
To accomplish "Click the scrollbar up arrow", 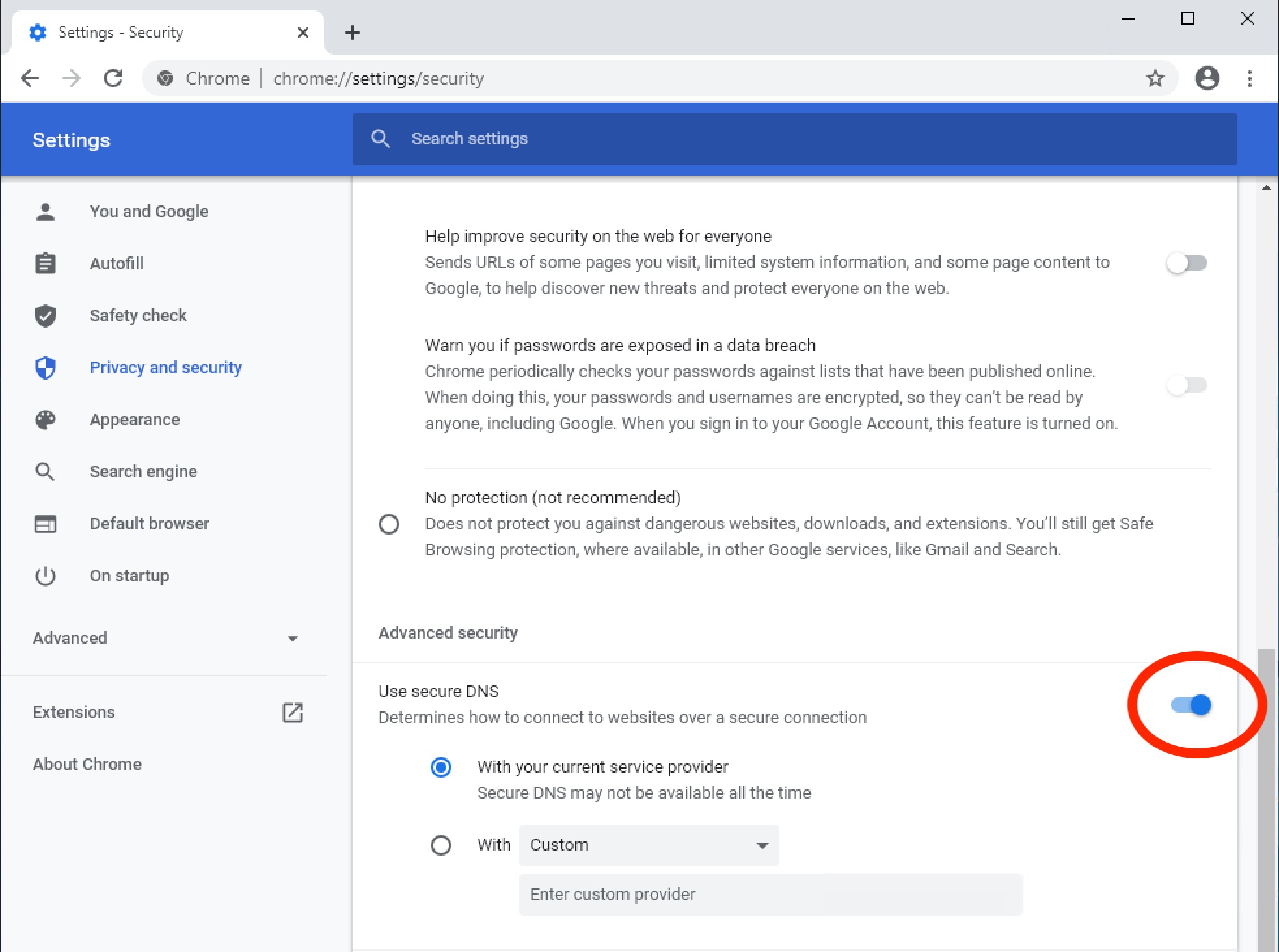I will click(x=1266, y=187).
